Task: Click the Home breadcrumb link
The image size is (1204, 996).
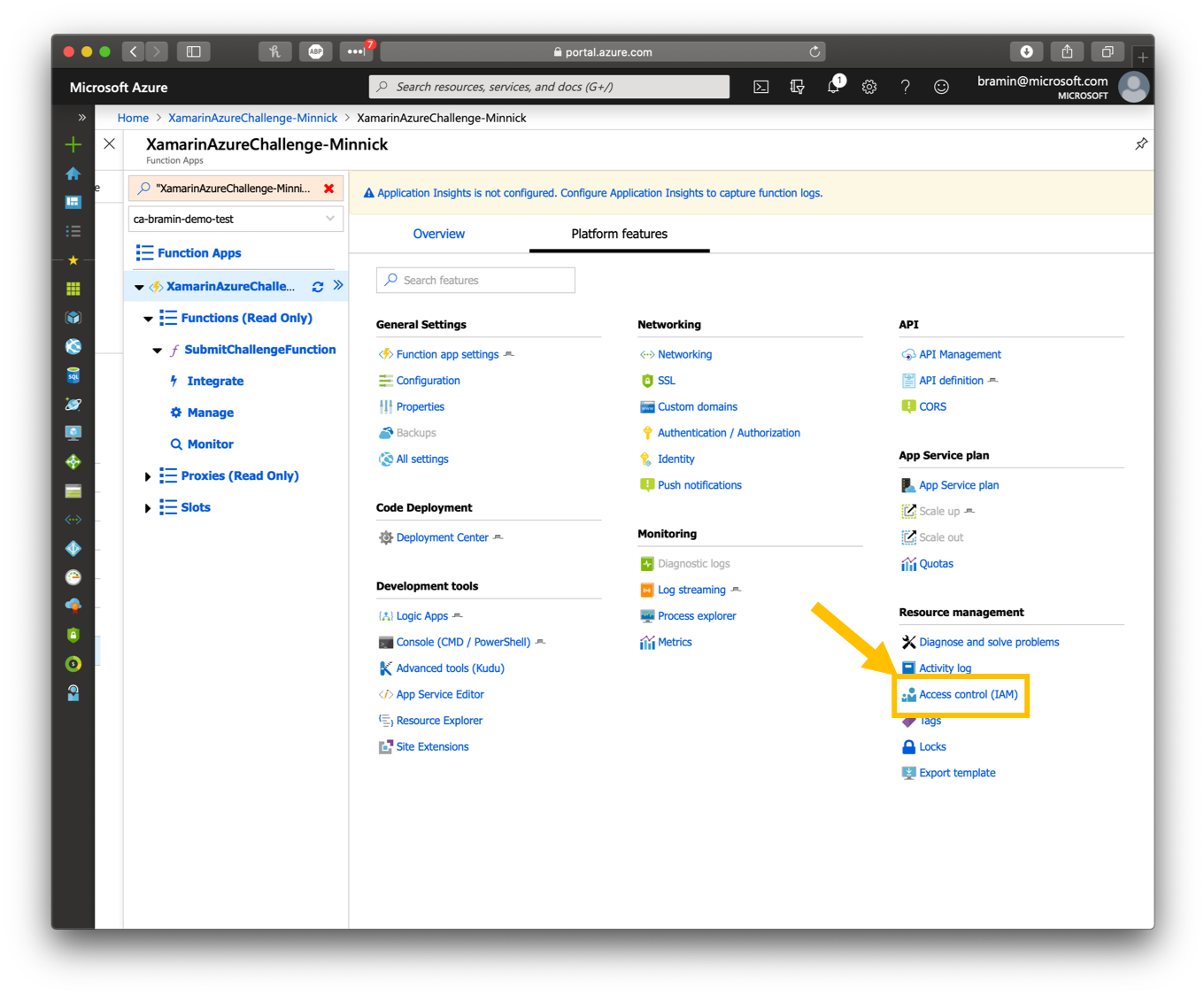Action: click(x=133, y=118)
